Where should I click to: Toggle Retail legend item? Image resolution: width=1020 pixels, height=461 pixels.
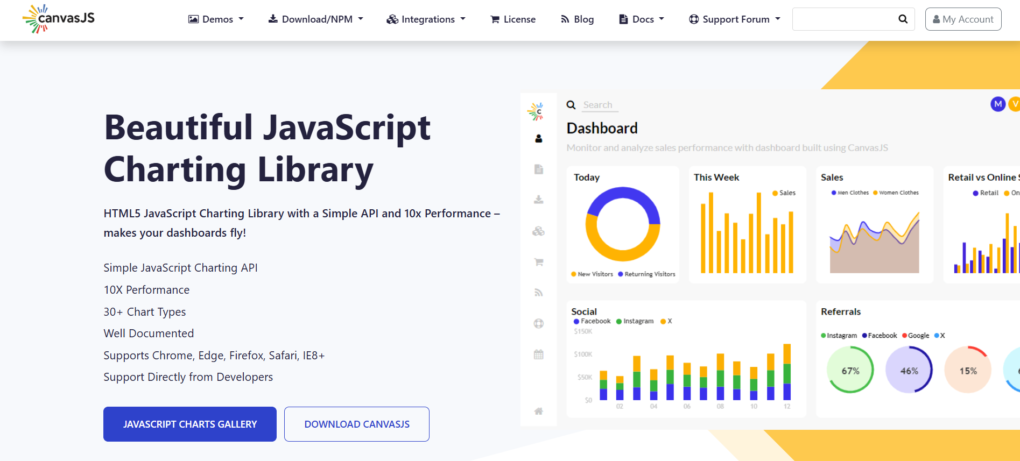click(985, 193)
